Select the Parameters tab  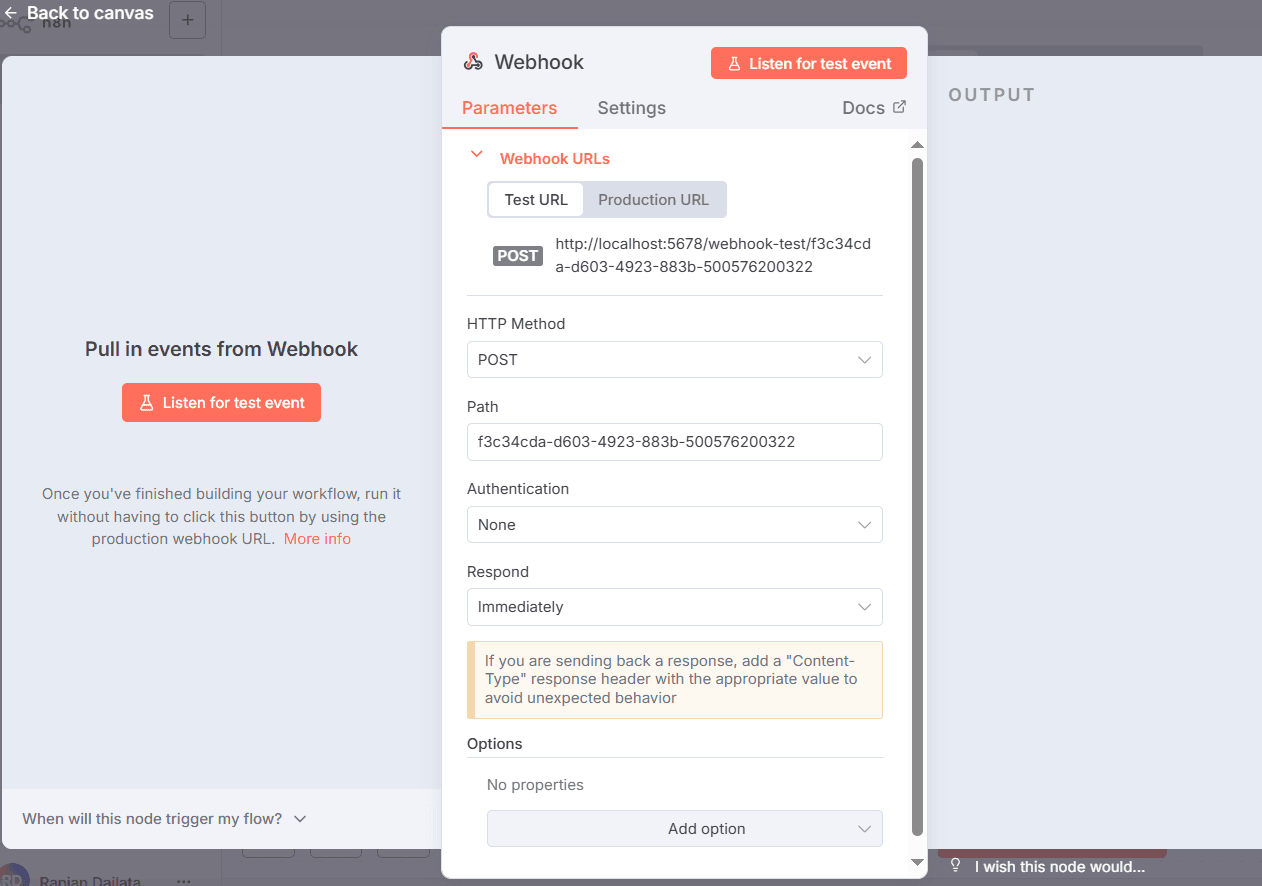click(509, 108)
